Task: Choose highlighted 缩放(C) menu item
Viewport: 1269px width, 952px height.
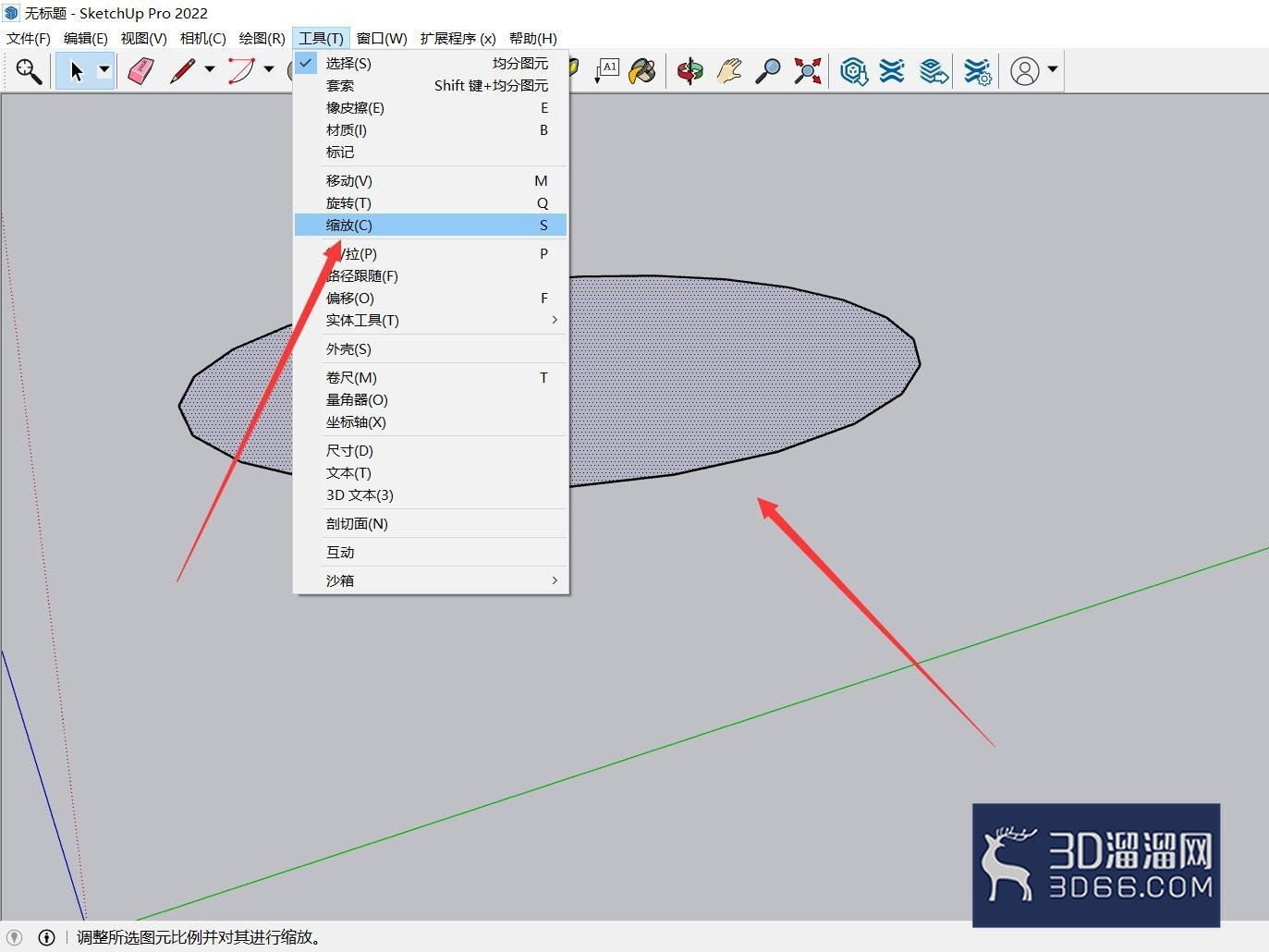Action: (x=431, y=225)
